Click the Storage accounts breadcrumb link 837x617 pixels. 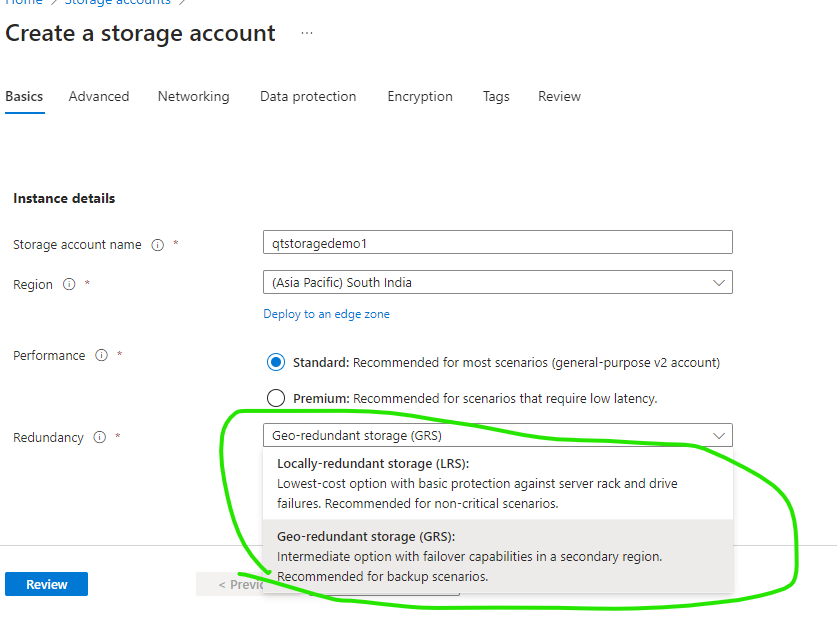coord(117,2)
